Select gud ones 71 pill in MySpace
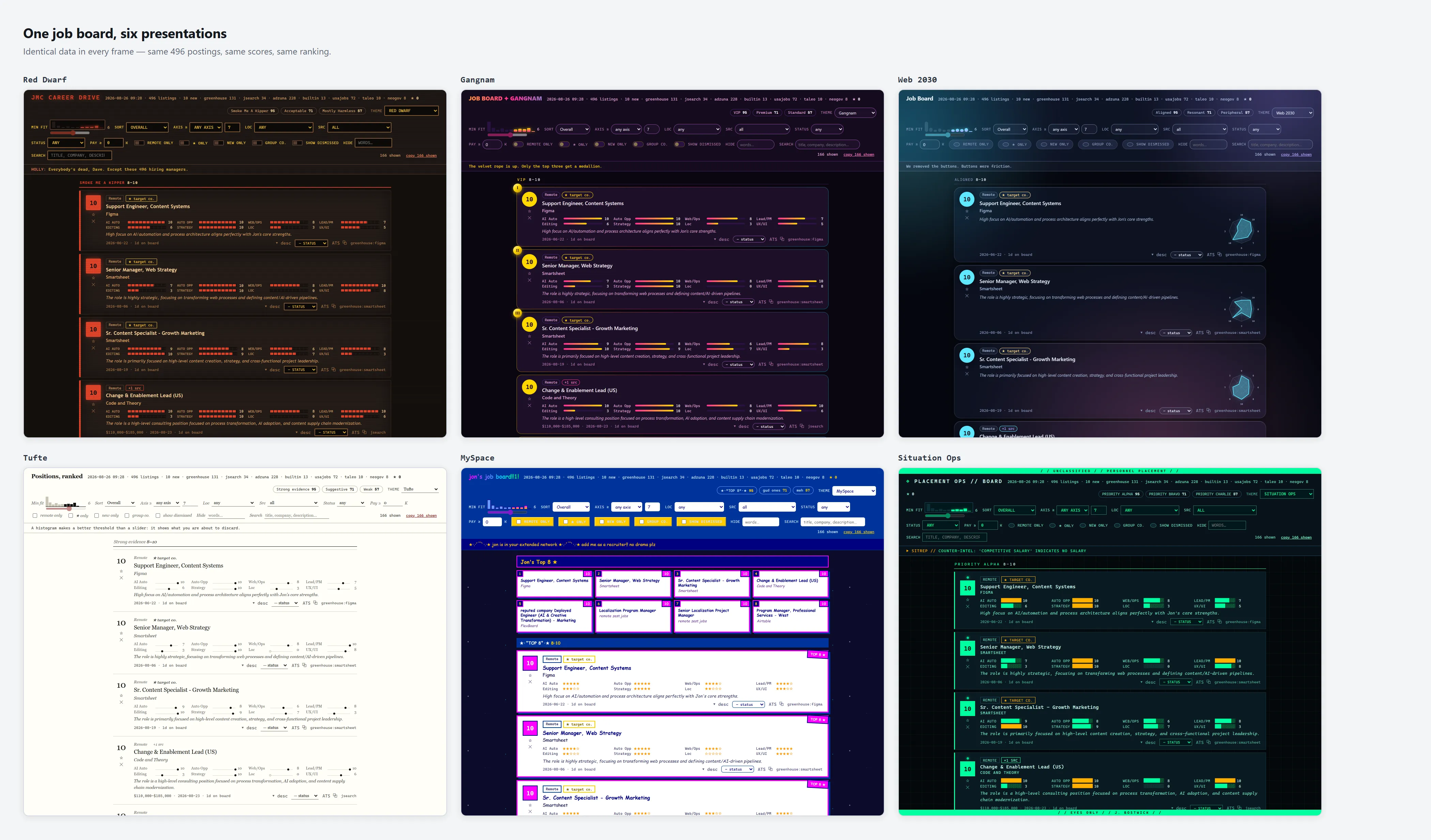 774,491
